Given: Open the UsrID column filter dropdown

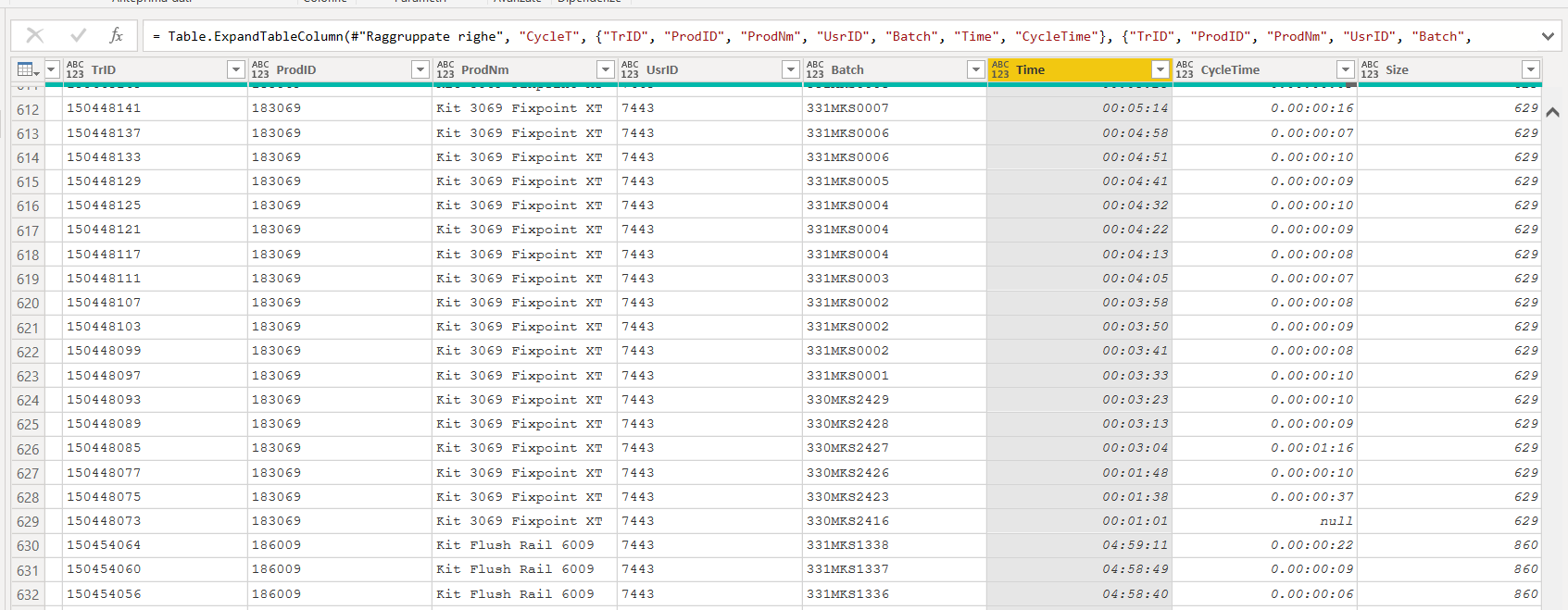Looking at the screenshot, I should pyautogui.click(x=790, y=69).
